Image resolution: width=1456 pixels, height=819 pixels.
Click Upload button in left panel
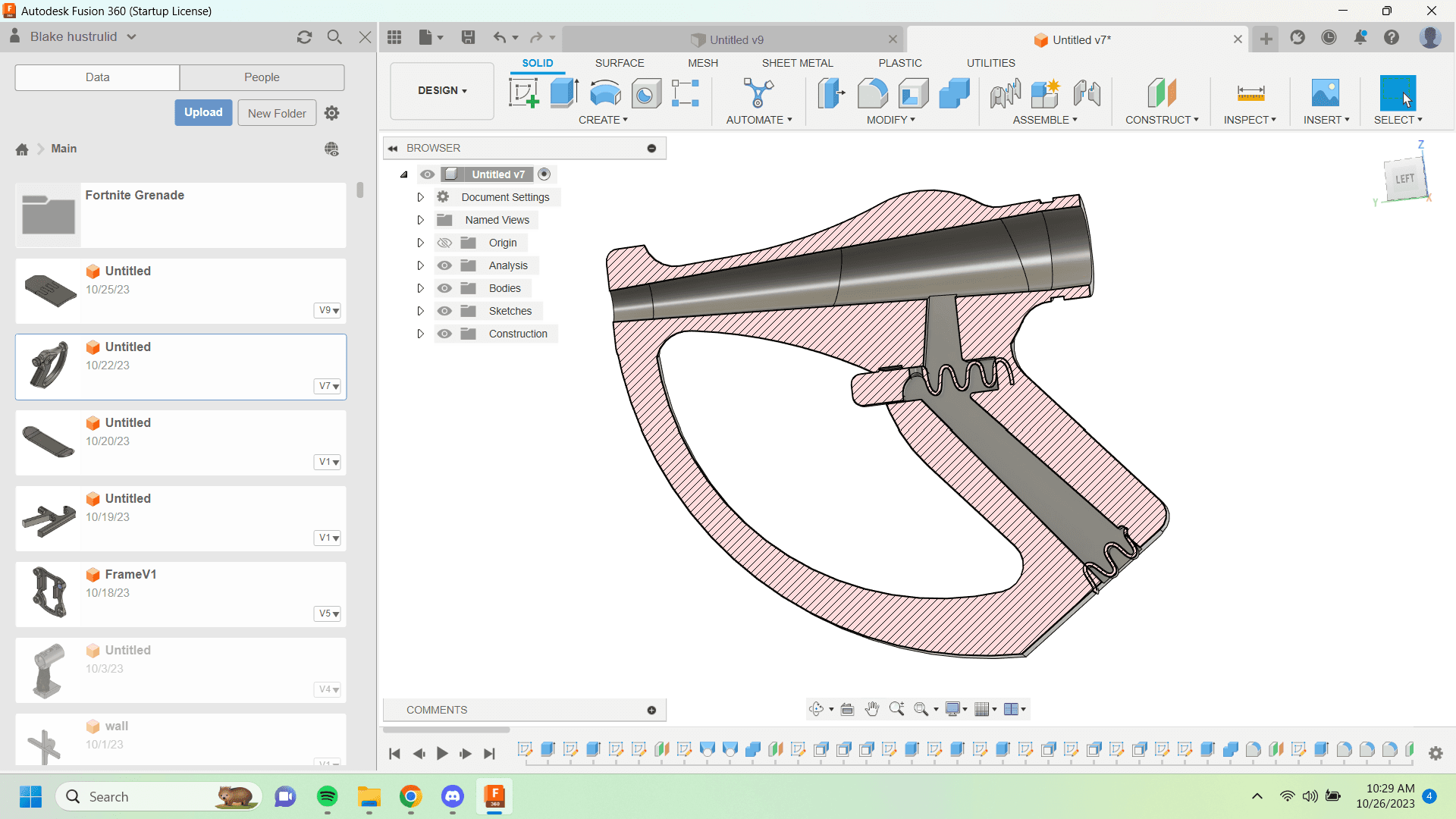[x=203, y=112]
